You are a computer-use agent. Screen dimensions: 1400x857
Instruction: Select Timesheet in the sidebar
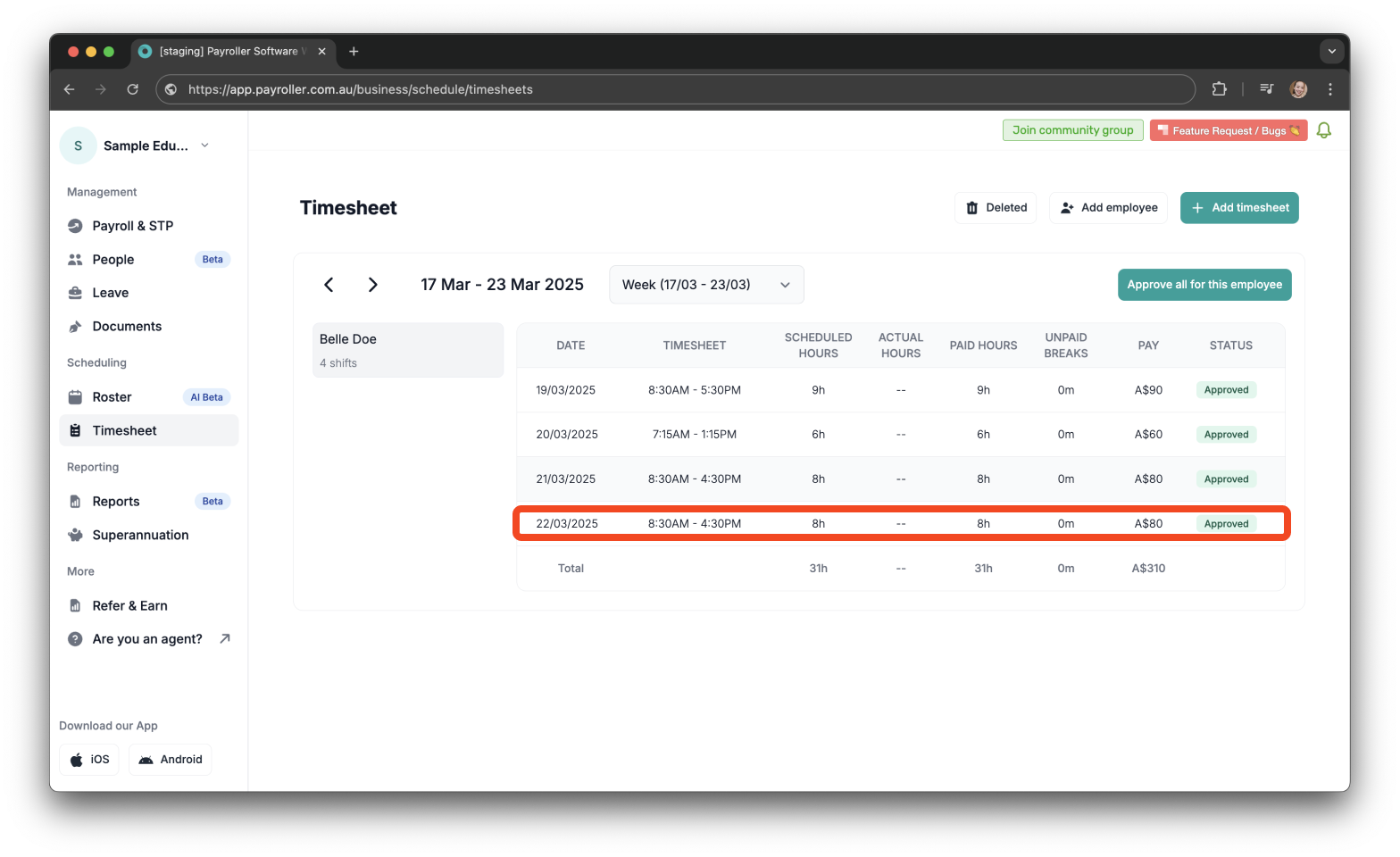click(x=148, y=430)
